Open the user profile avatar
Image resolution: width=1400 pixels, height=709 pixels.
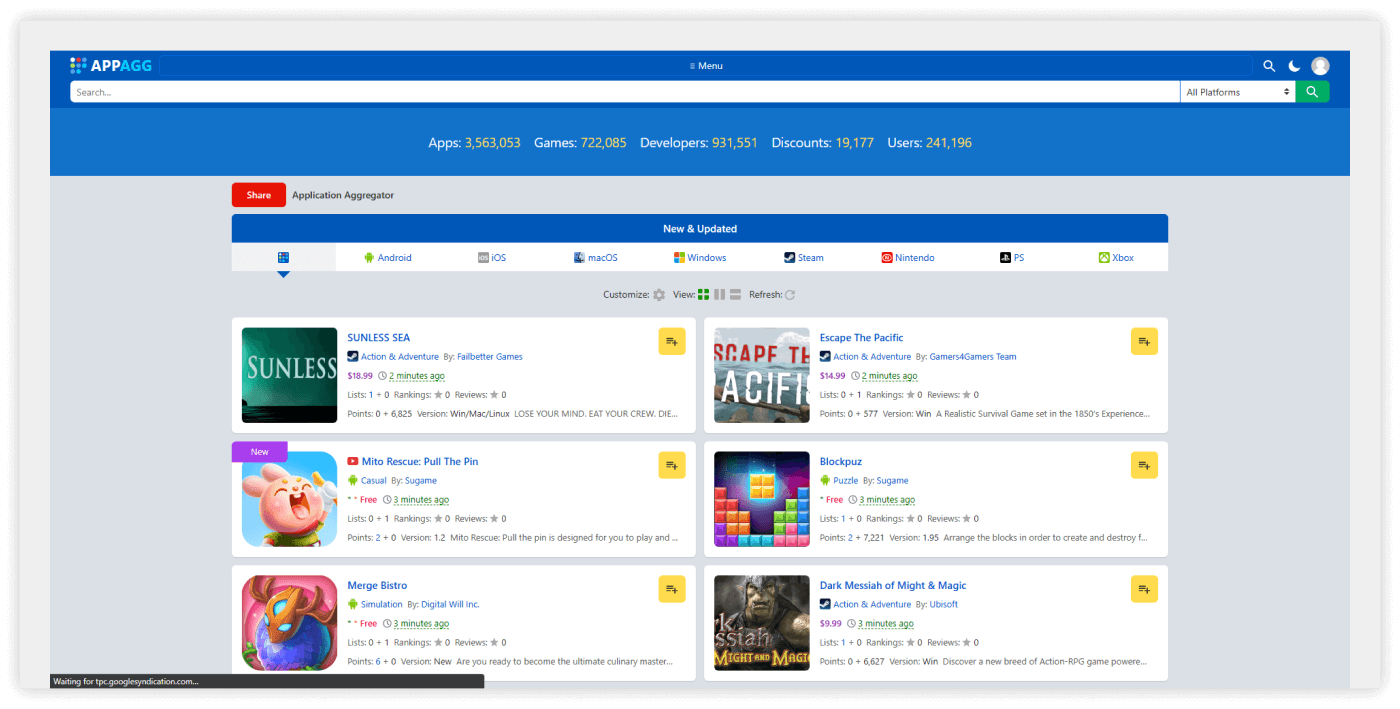(x=1320, y=66)
